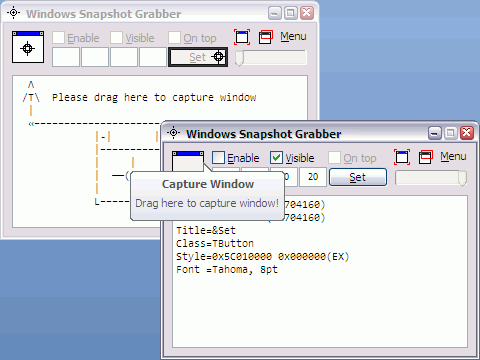Click the title bar crosshair icon of back window
The height and width of the screenshot is (360, 480).
tap(13, 13)
